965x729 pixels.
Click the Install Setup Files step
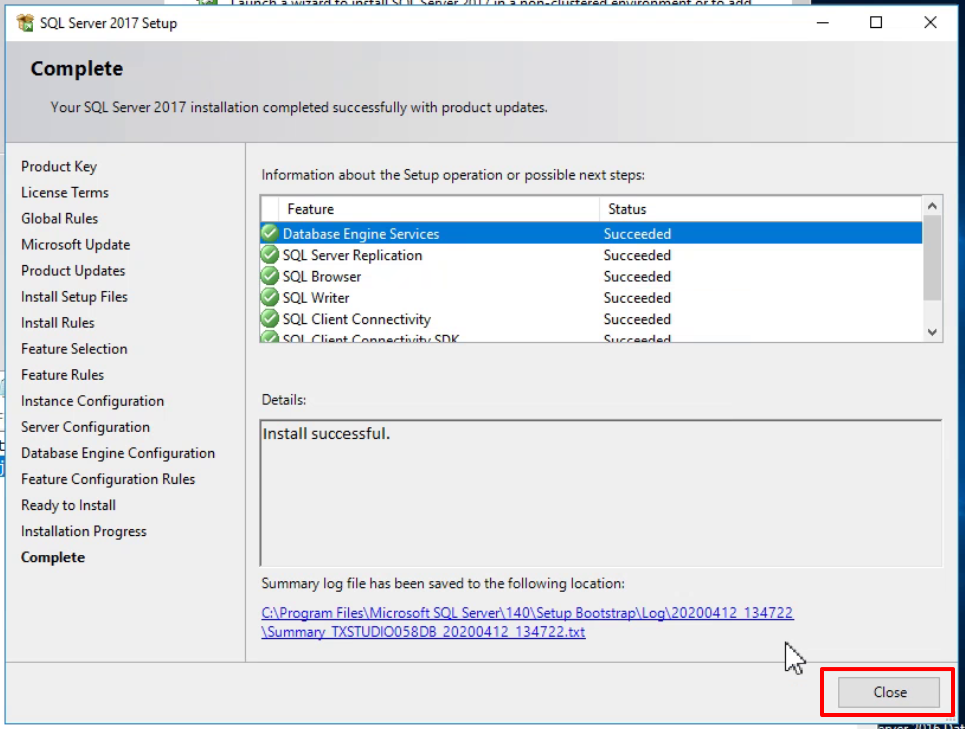click(74, 297)
